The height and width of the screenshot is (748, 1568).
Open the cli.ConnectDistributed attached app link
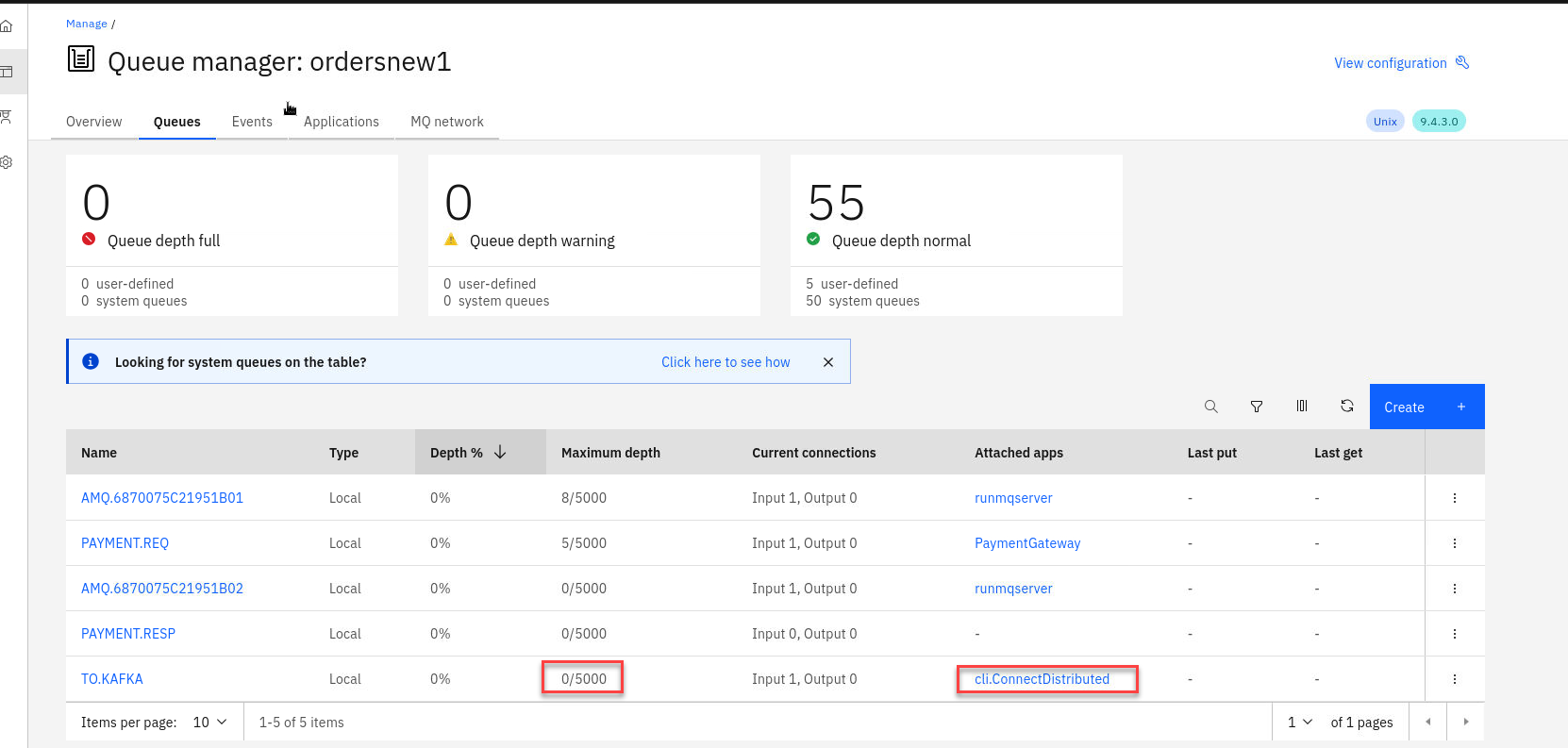click(1042, 679)
